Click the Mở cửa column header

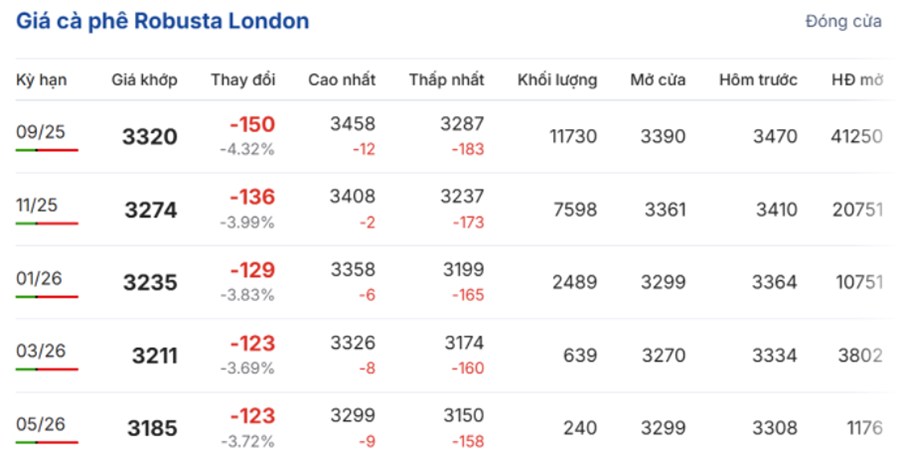tap(658, 80)
